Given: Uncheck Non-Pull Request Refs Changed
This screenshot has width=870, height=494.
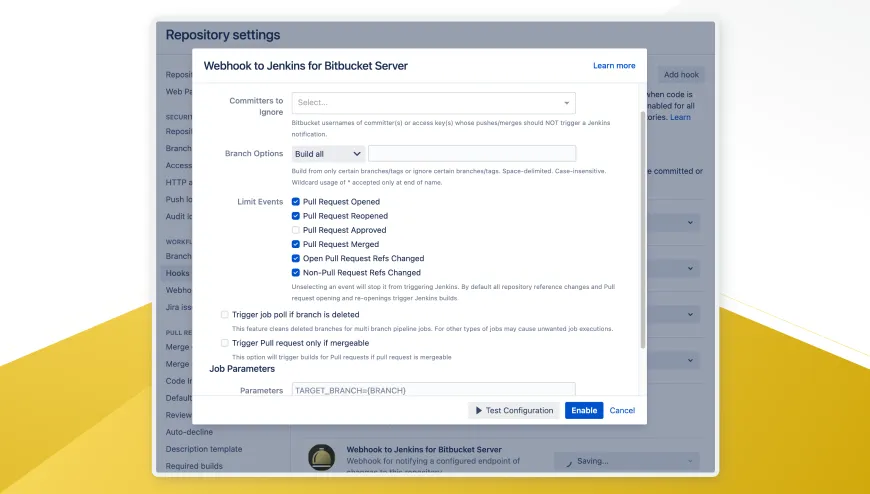Looking at the screenshot, I should point(296,272).
